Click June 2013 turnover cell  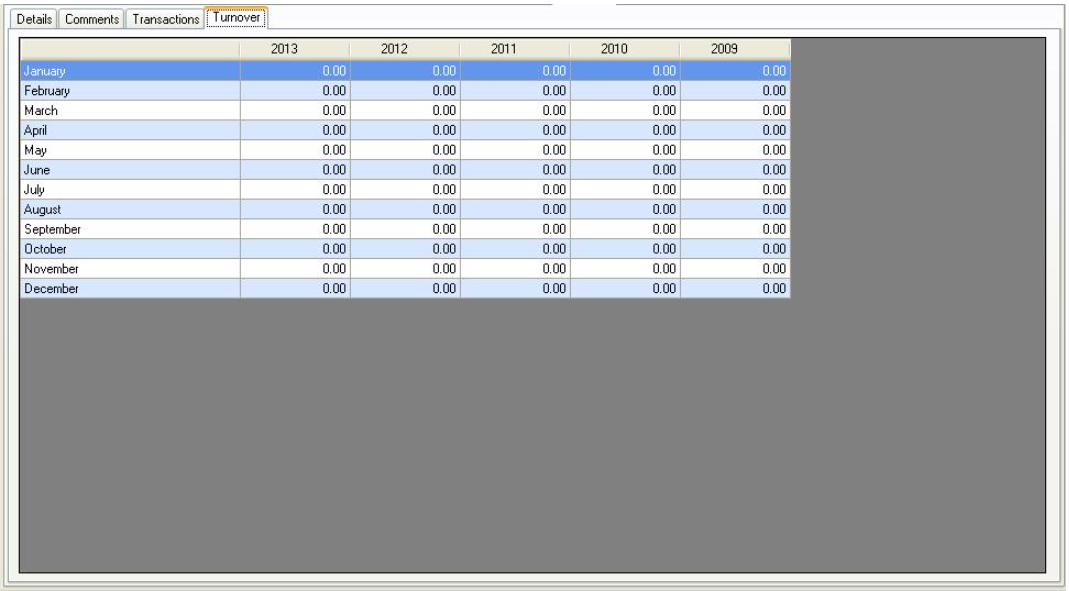(x=295, y=170)
